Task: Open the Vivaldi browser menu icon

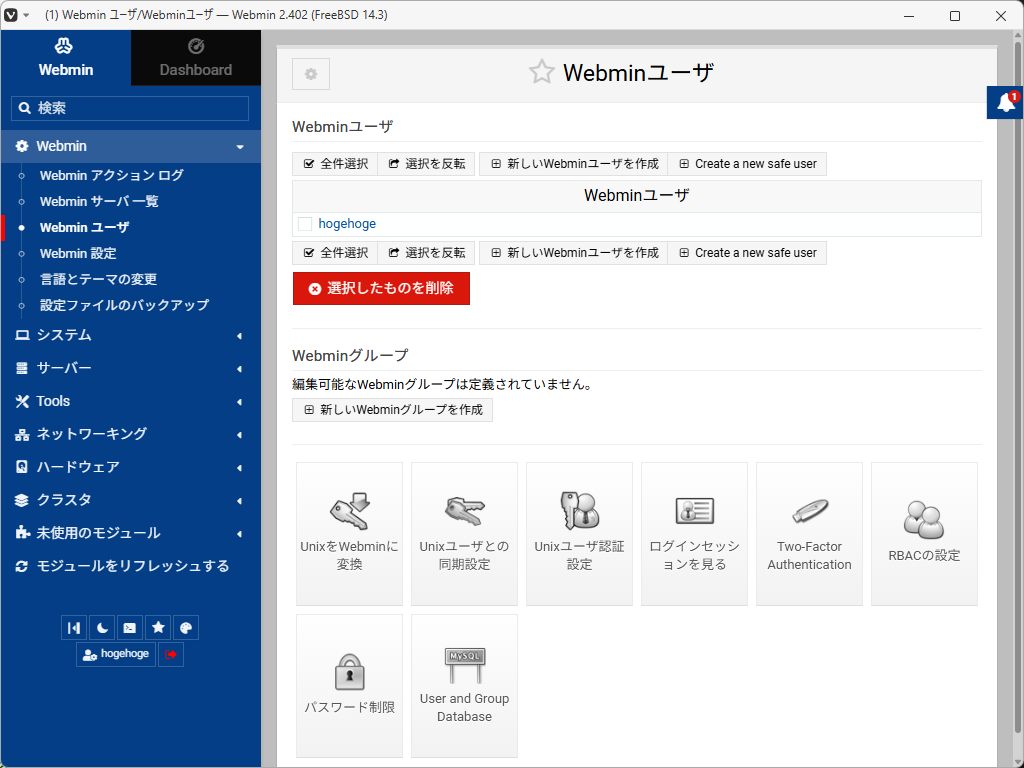Action: 10,15
